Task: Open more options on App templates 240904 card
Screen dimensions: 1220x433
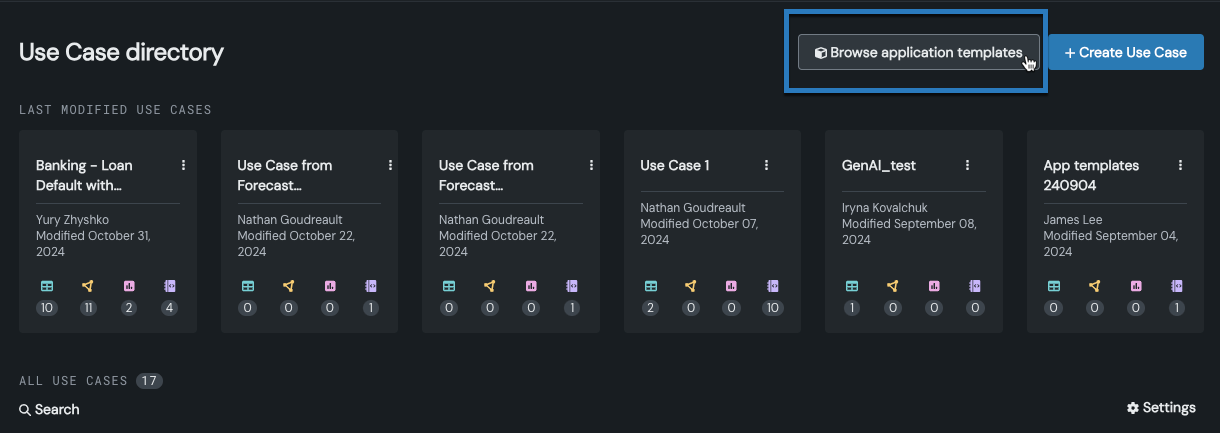Action: pyautogui.click(x=1181, y=165)
